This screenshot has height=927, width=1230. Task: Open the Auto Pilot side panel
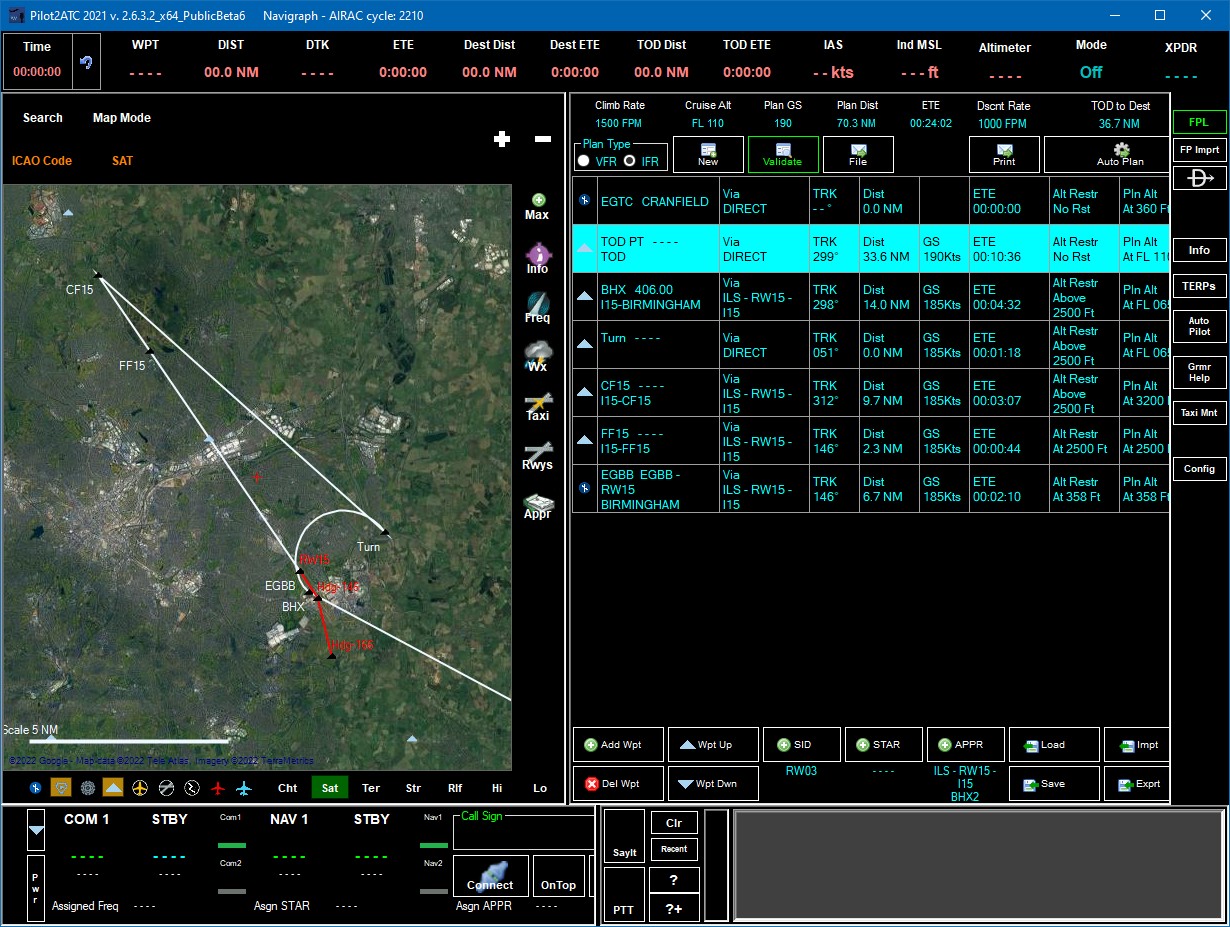(x=1199, y=326)
